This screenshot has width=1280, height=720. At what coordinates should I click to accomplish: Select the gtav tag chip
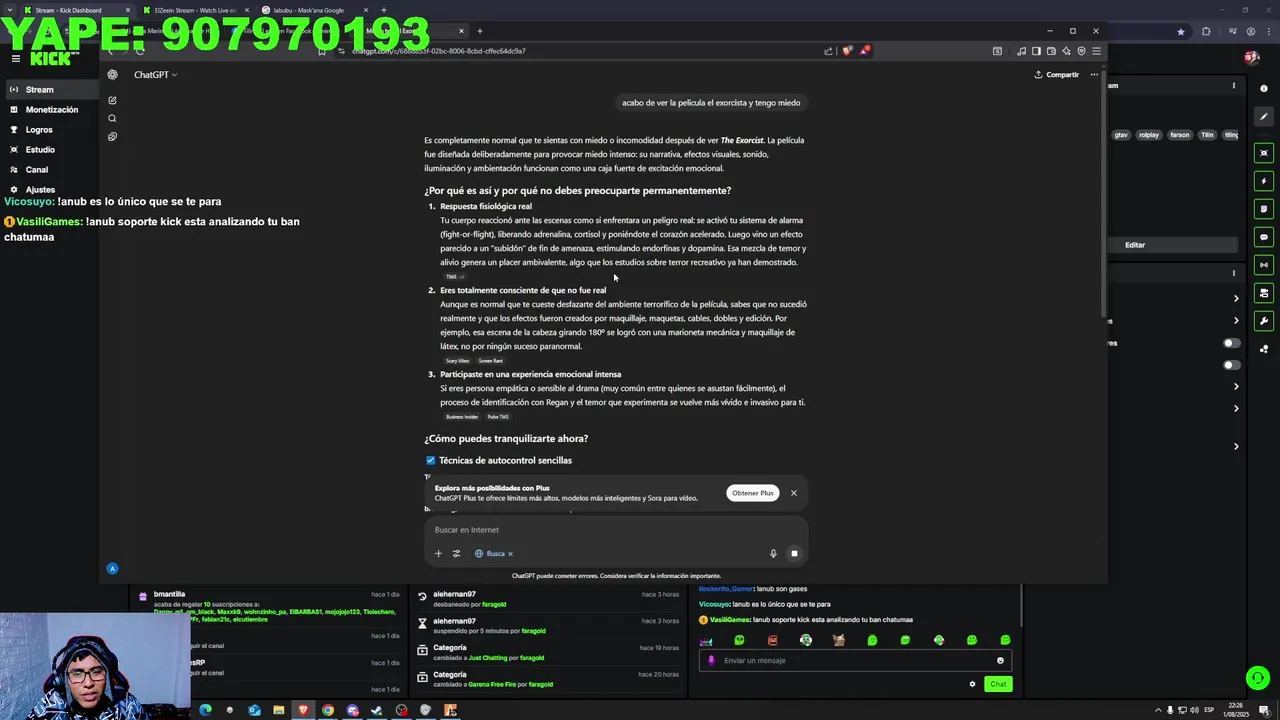[x=1121, y=135]
